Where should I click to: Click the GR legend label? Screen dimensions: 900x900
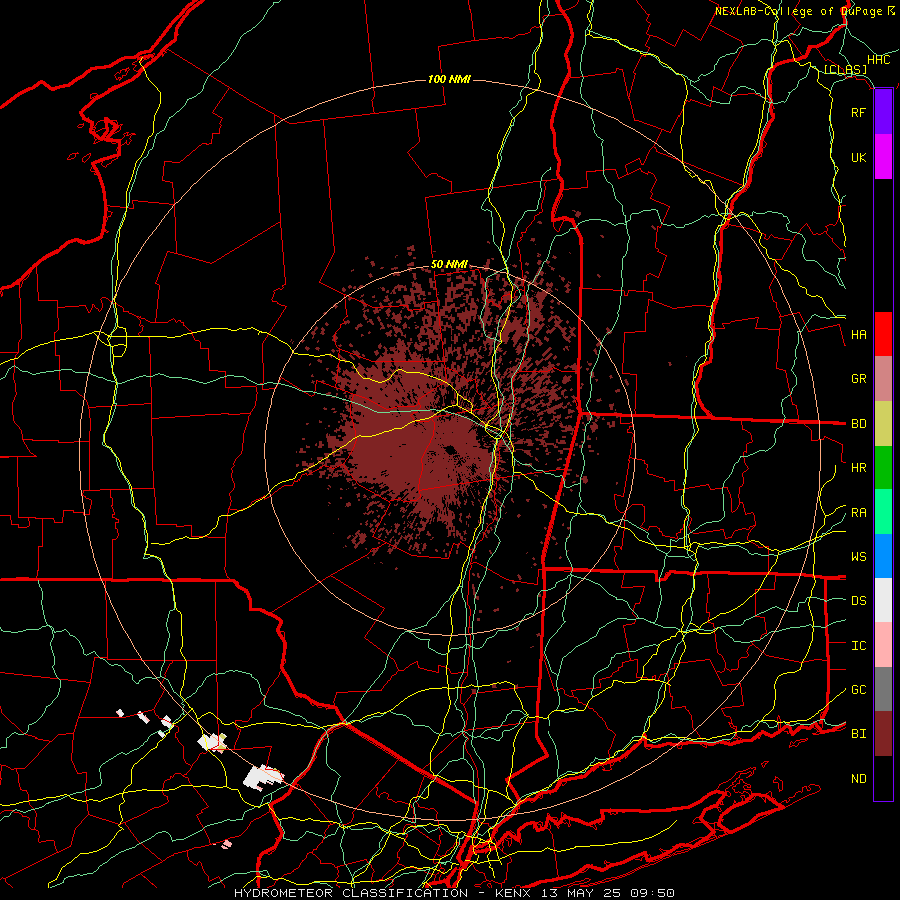click(x=858, y=379)
